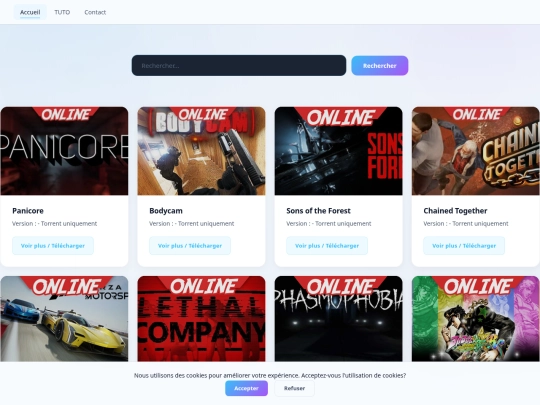Open the Contact page
The image size is (540, 405).
[95, 12]
